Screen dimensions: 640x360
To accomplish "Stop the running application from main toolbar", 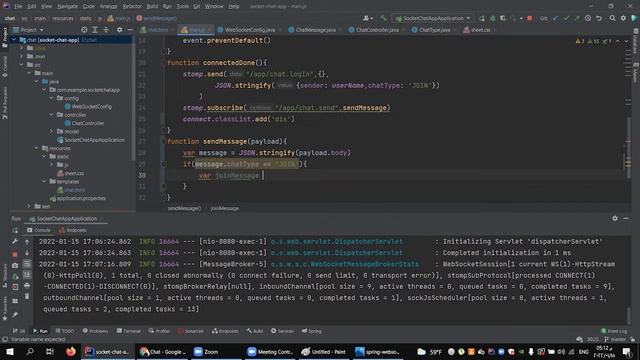I will coord(529,18).
